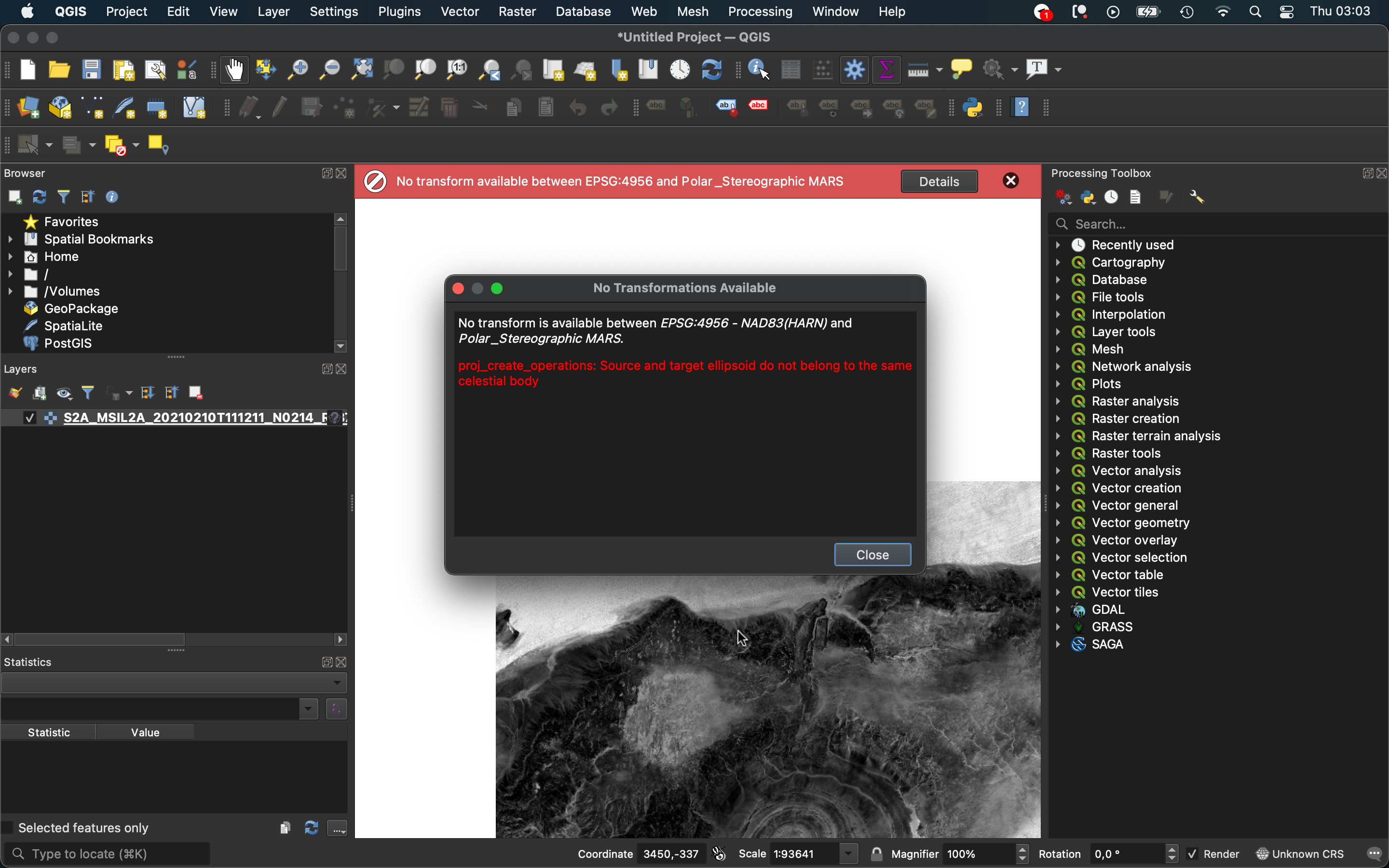Click the Save Project floppy icon

coord(91,70)
